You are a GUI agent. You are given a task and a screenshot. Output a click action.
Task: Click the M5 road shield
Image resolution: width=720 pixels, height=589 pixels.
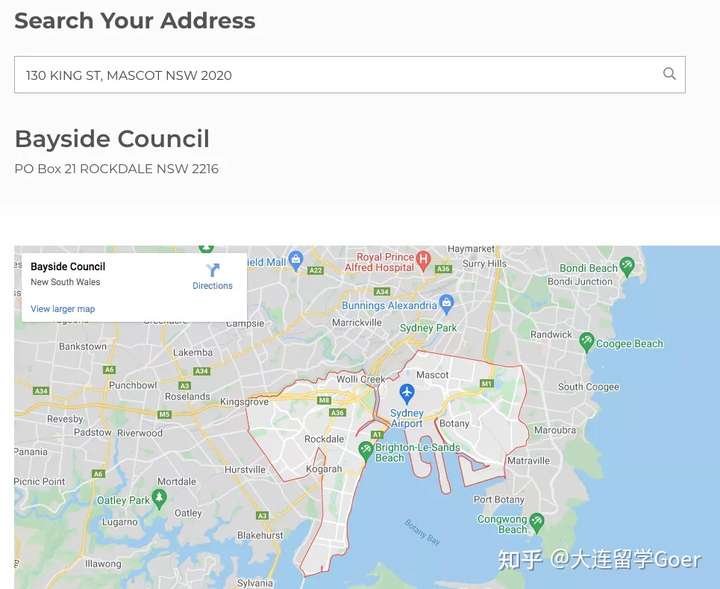coord(164,415)
